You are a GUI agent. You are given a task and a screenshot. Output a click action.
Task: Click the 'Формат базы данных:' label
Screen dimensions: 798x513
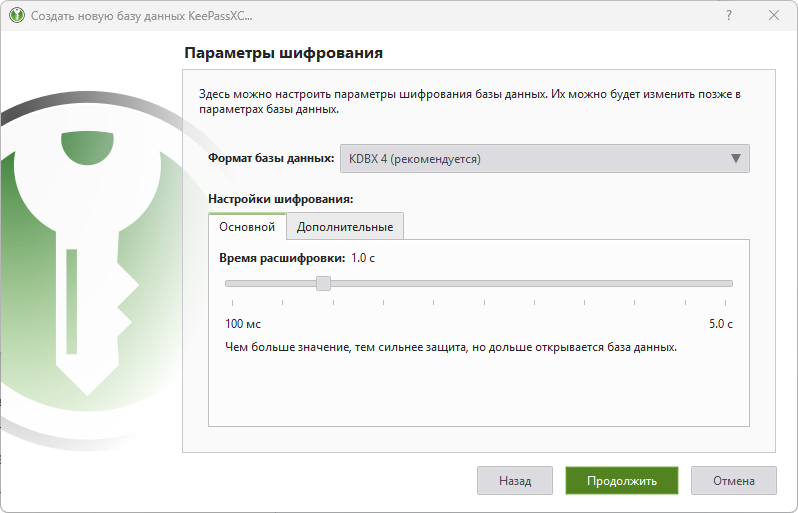pos(271,158)
